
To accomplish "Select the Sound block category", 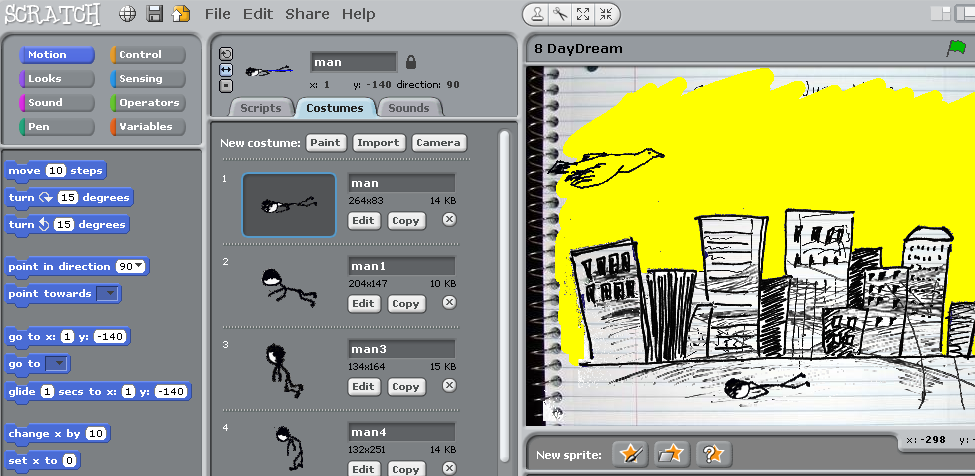I will 57,103.
